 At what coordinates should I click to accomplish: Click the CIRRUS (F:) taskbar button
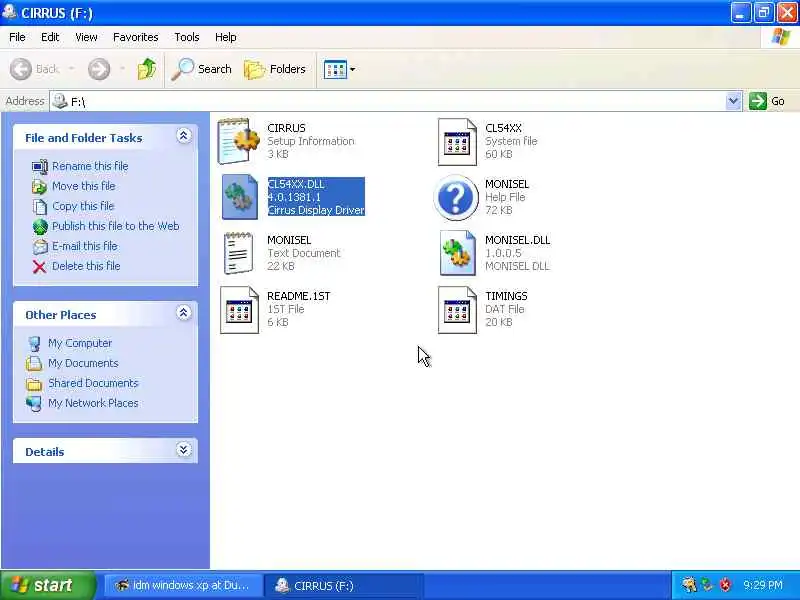pos(344,585)
